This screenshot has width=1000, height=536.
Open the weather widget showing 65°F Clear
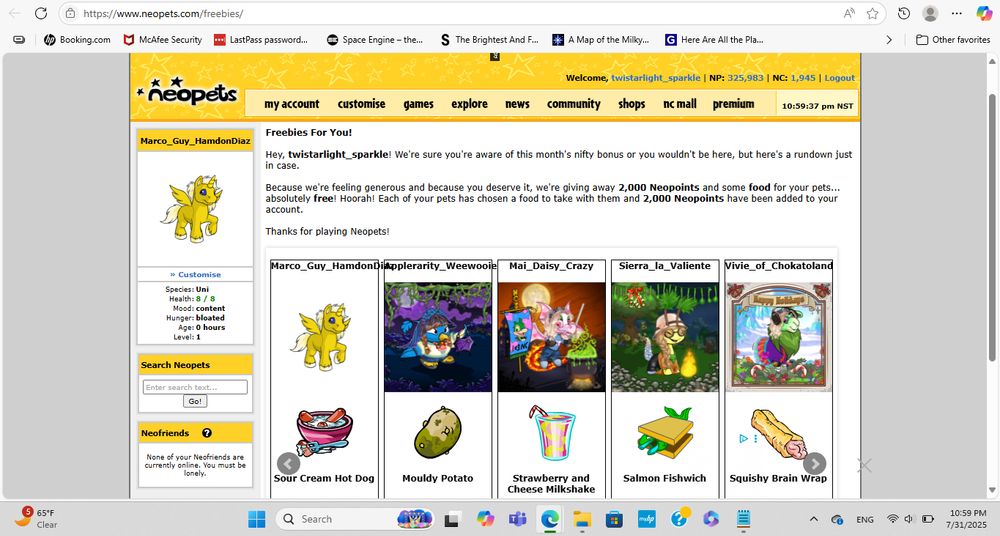click(x=37, y=518)
